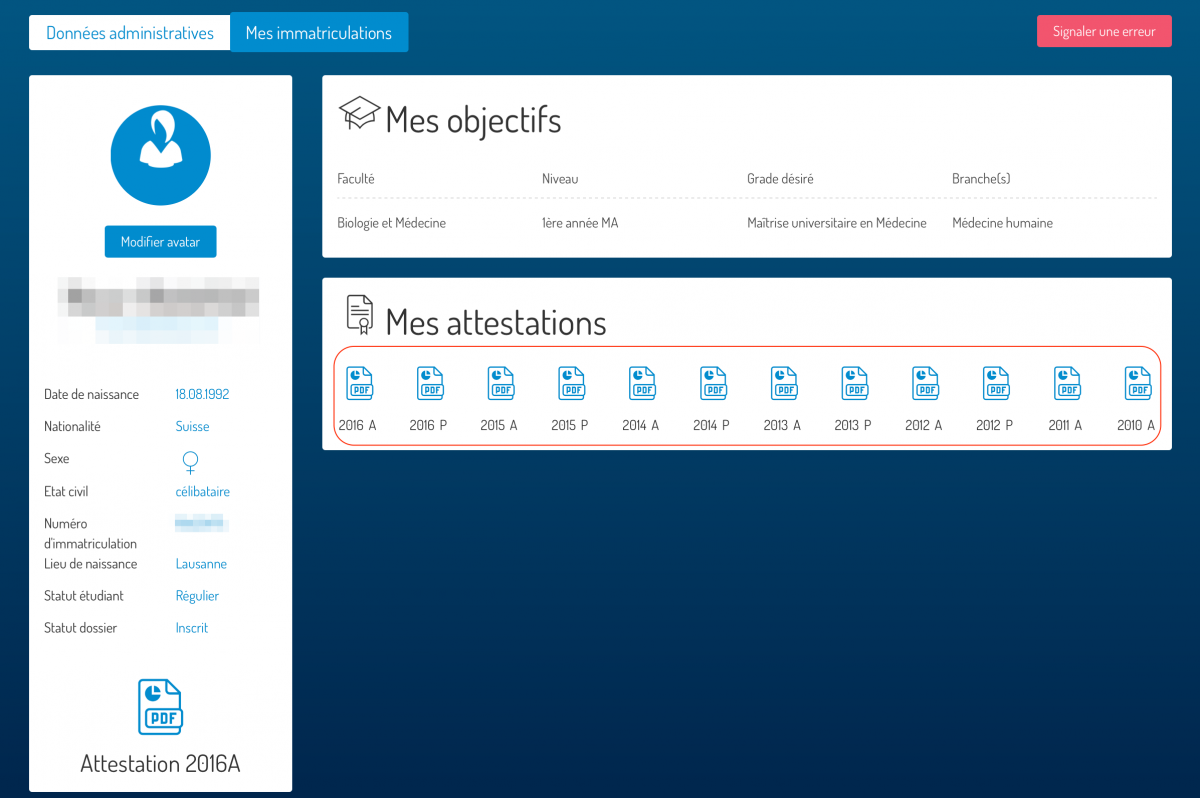Click the Lausanne birthplace value
The width and height of the screenshot is (1200, 798).
point(201,564)
